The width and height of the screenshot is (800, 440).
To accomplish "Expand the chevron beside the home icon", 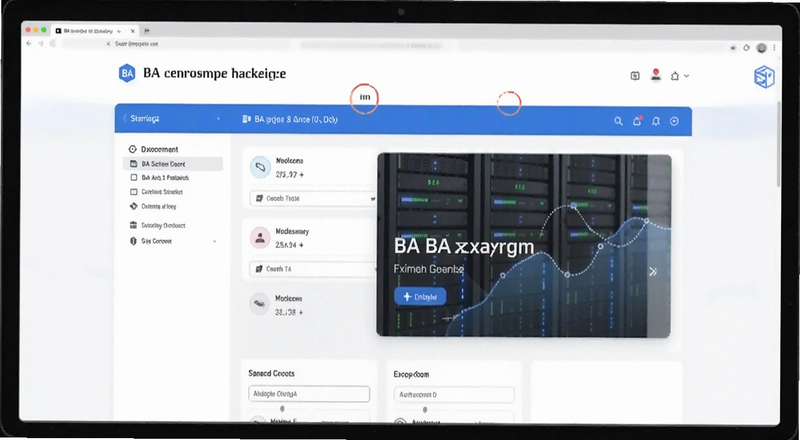I will point(686,76).
